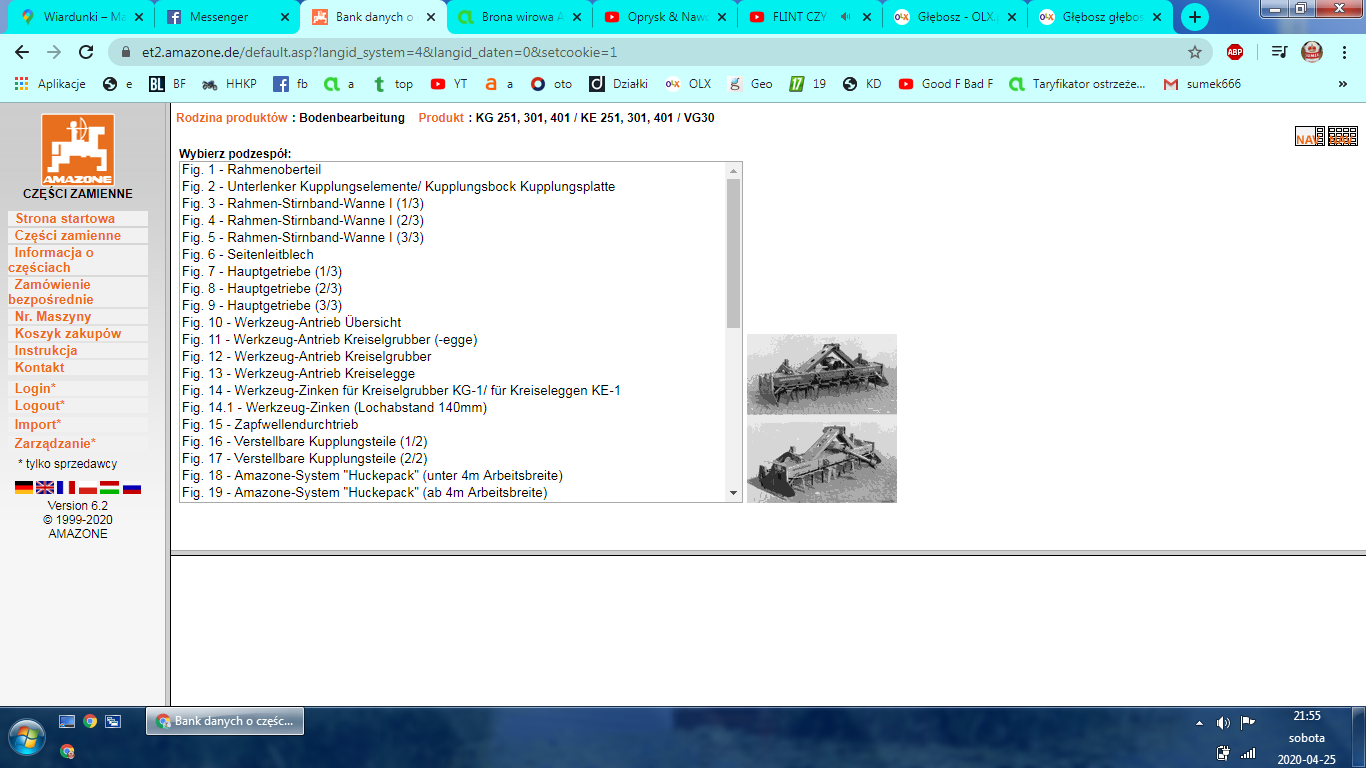
Task: Switch language using the German flag
Action: (x=24, y=488)
